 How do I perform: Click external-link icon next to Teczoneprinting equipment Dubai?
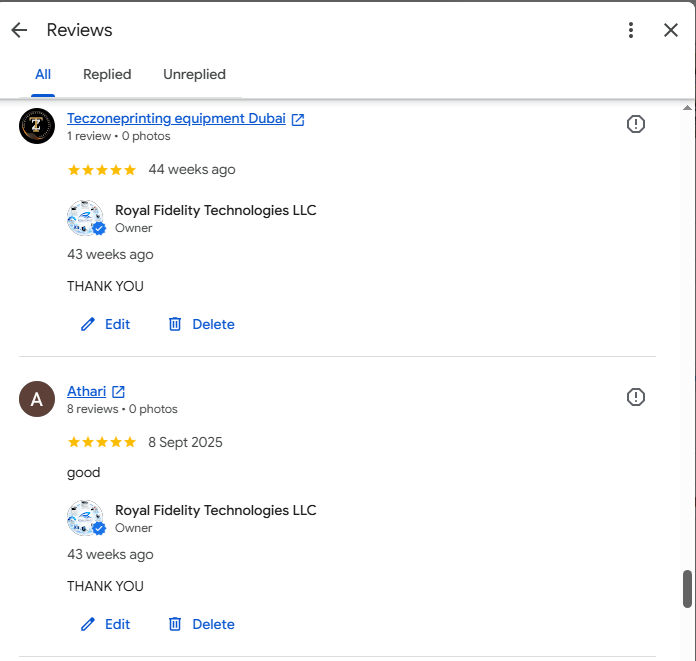(298, 119)
